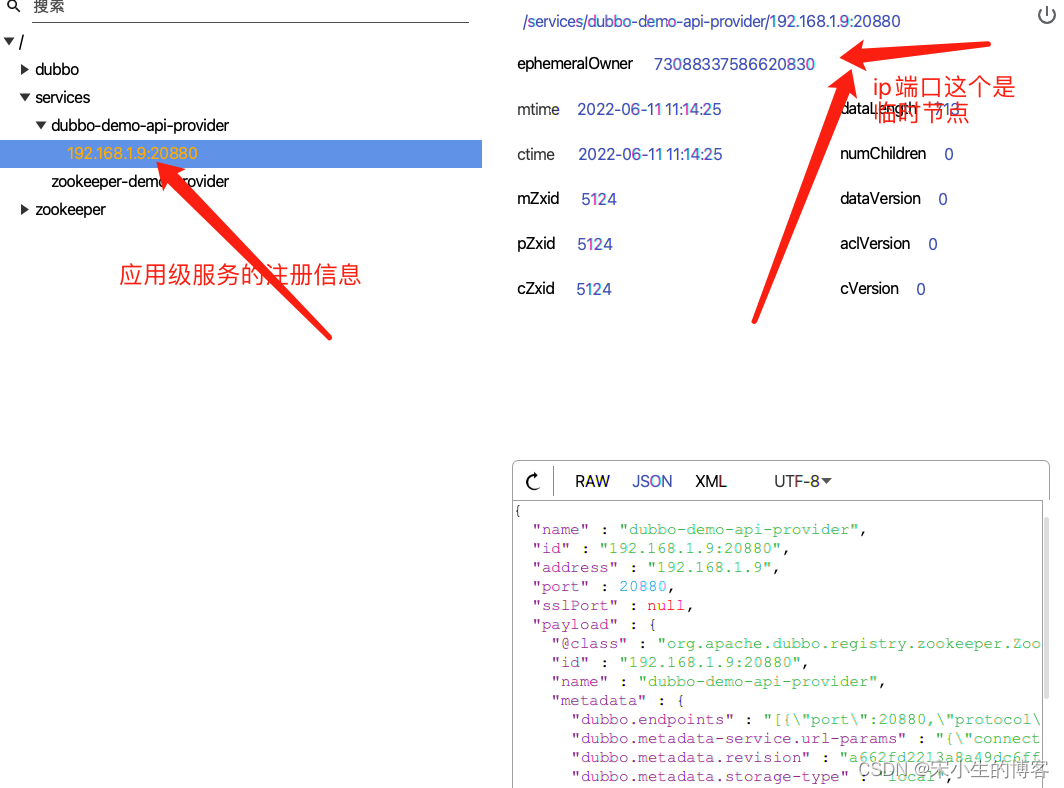
Task: Click the ephemeralOwner value
Action: (x=734, y=64)
